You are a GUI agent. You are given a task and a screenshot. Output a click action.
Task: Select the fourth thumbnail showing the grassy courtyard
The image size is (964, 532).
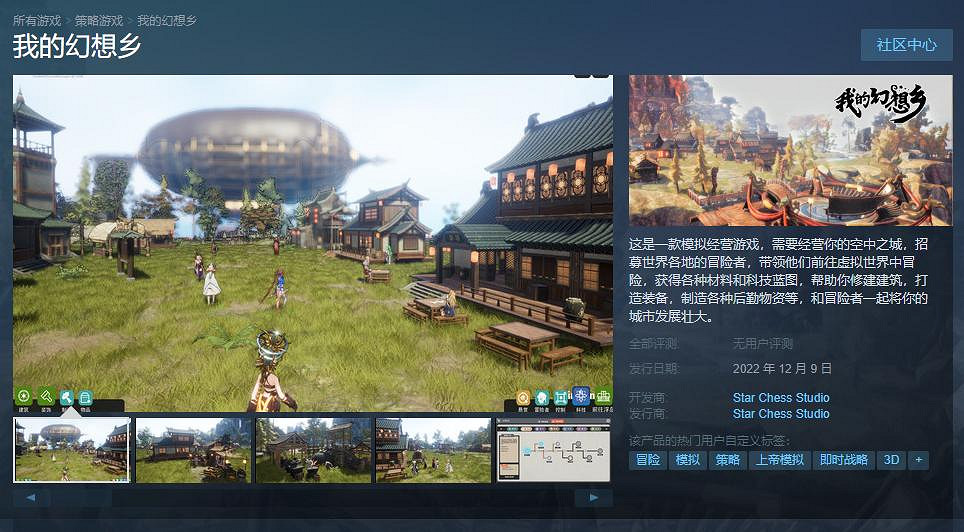tap(433, 450)
